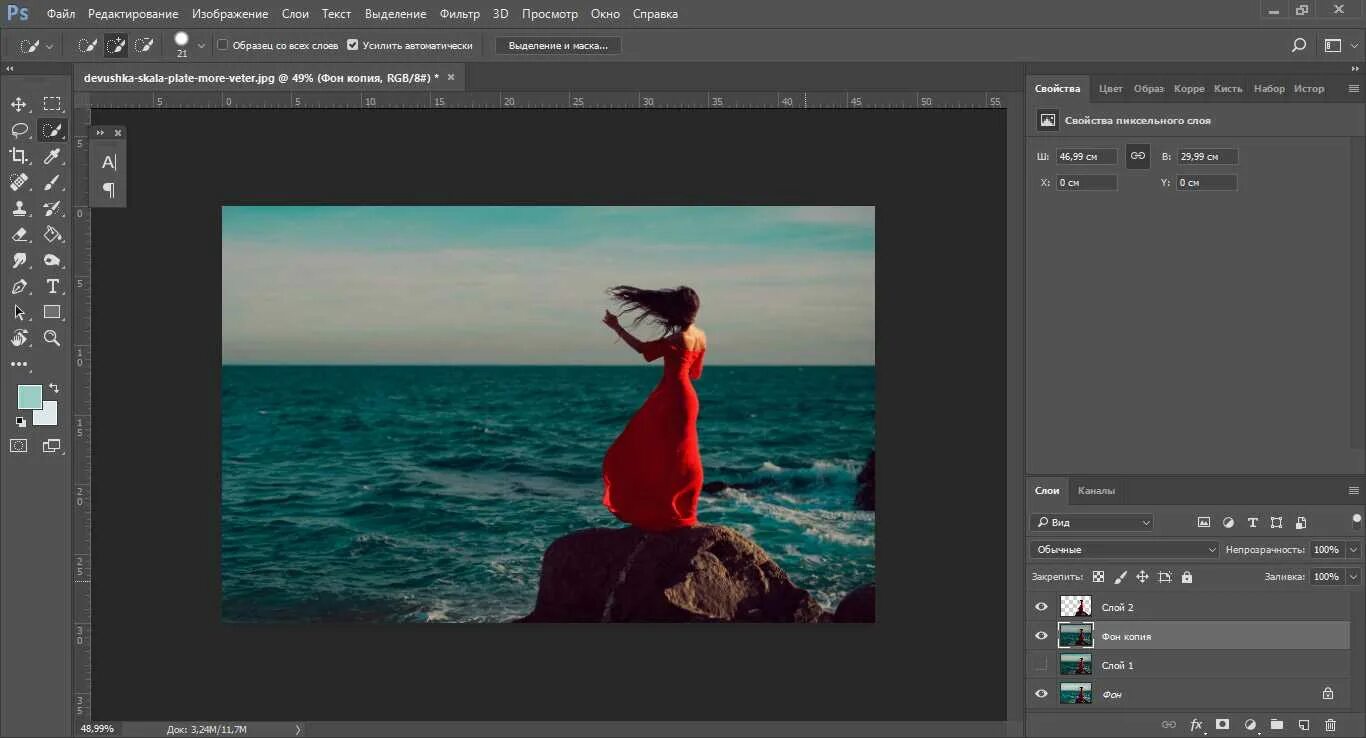Click the foreground color swatch
The height and width of the screenshot is (738, 1366).
click(x=29, y=396)
